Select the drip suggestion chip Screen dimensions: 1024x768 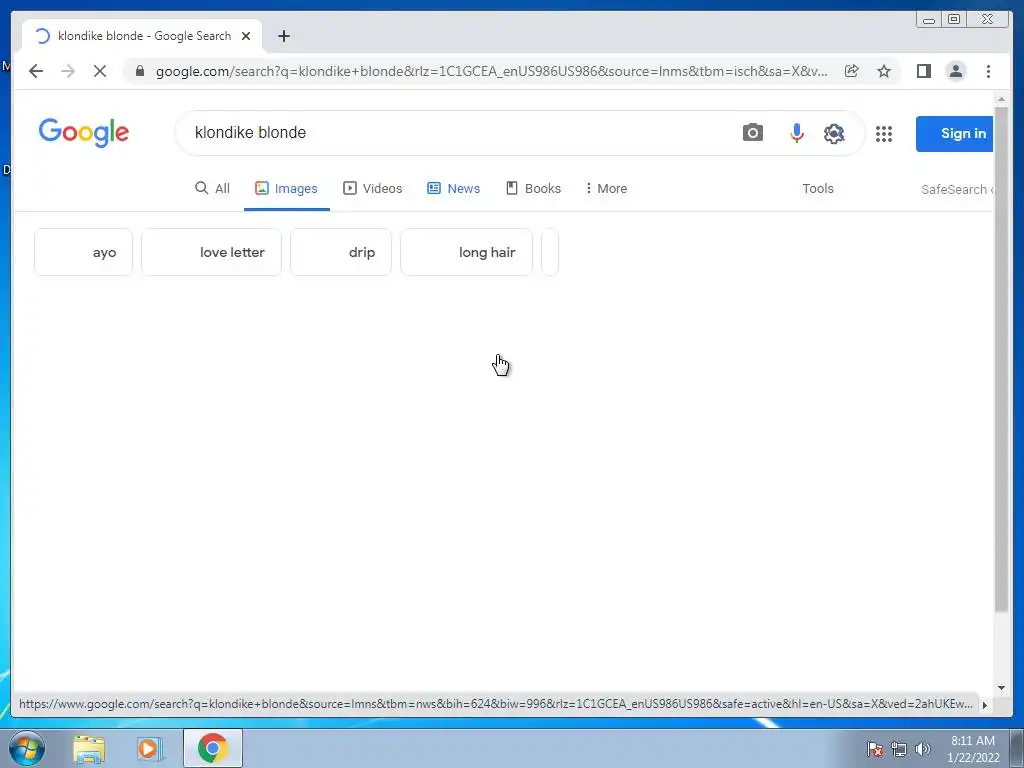341,252
